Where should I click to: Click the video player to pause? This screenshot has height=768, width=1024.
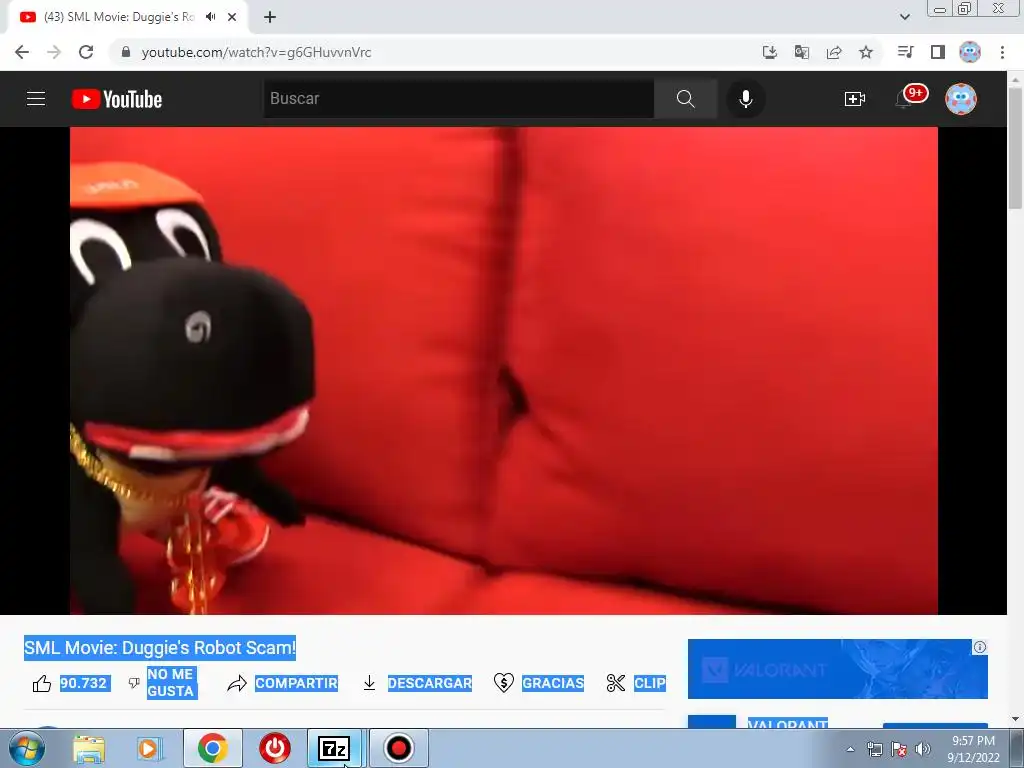pos(504,370)
